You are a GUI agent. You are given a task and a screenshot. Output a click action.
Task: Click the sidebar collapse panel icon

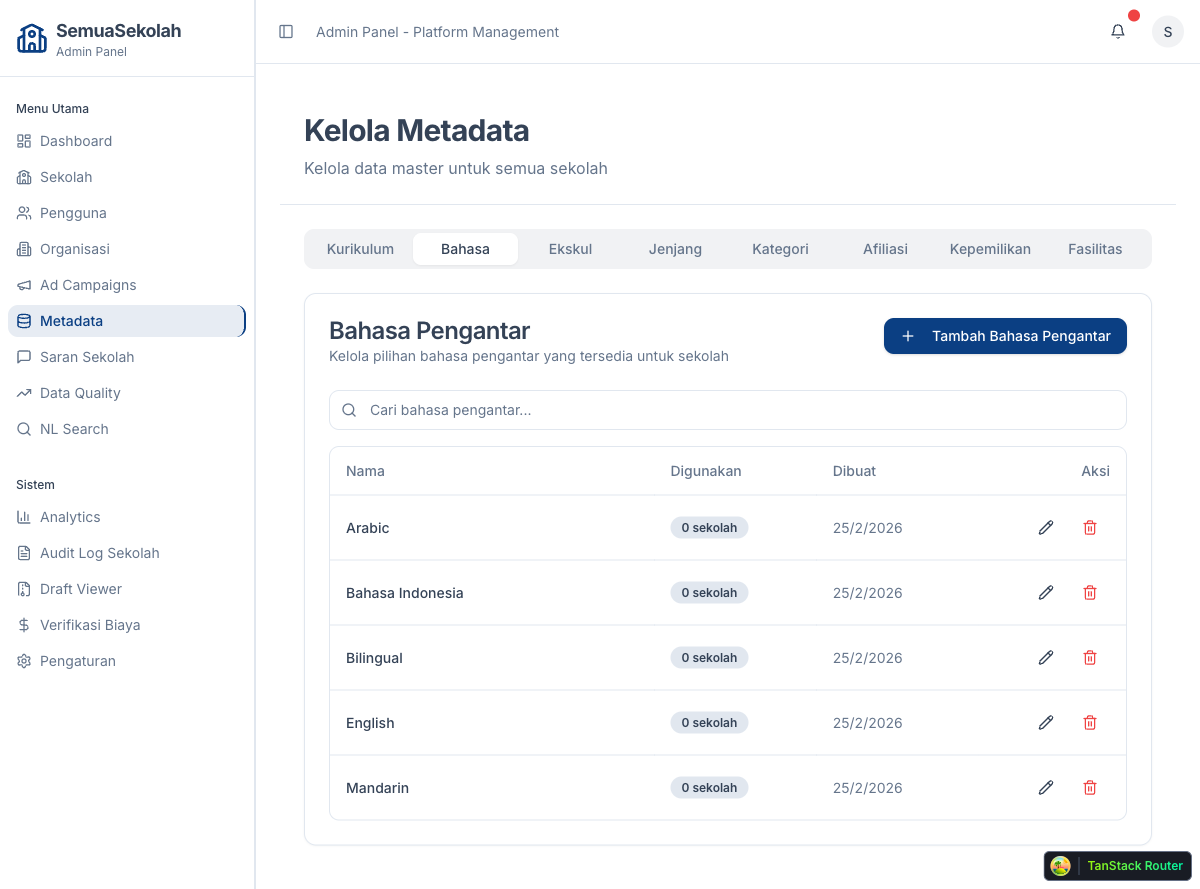tap(286, 31)
